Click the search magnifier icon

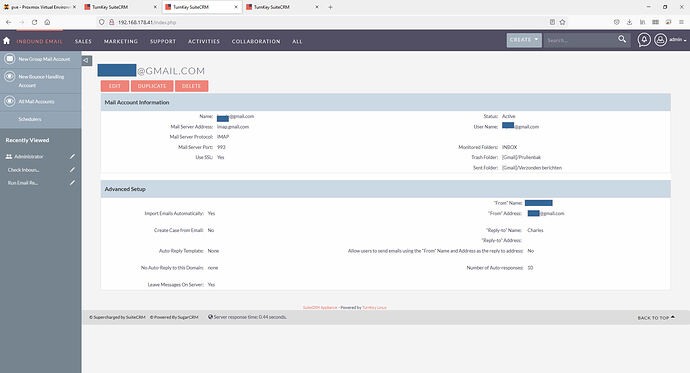click(x=622, y=40)
